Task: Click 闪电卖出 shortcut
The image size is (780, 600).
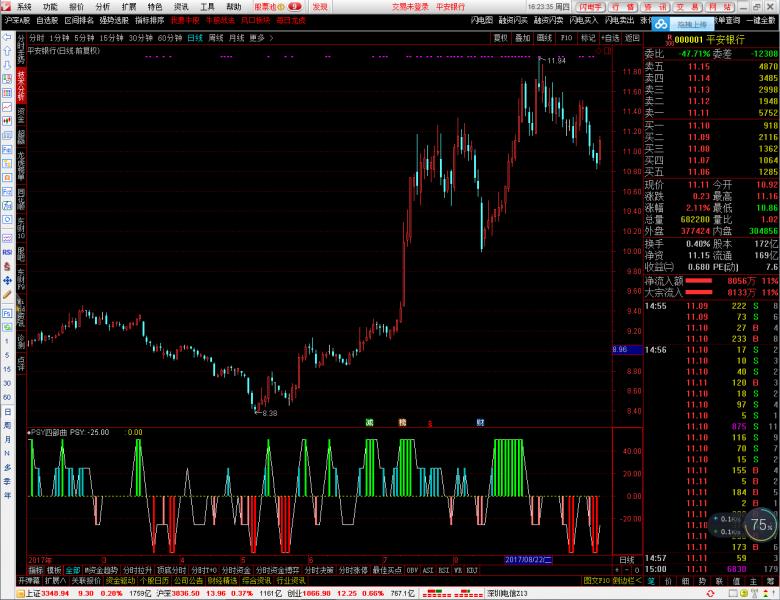Action: pyautogui.click(x=619, y=20)
